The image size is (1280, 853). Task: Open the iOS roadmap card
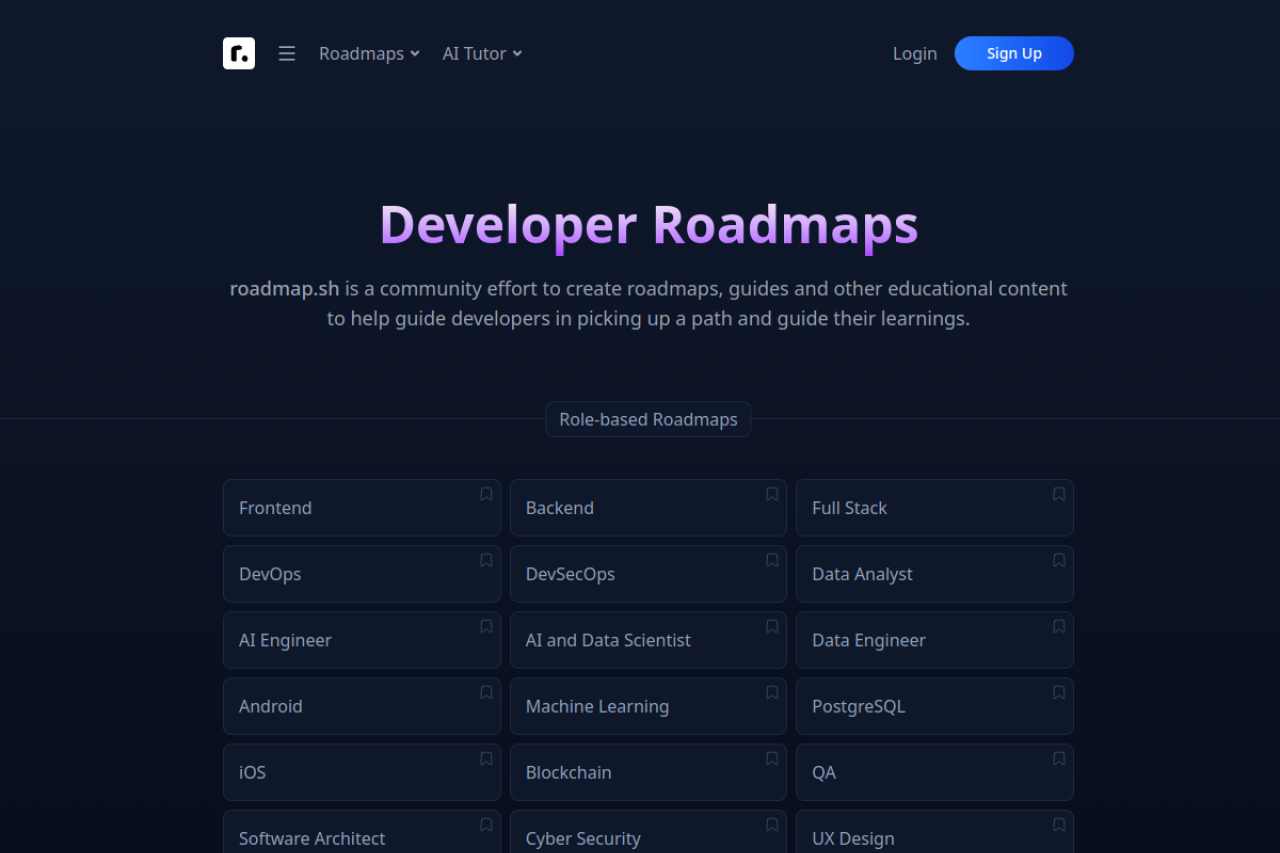[362, 772]
